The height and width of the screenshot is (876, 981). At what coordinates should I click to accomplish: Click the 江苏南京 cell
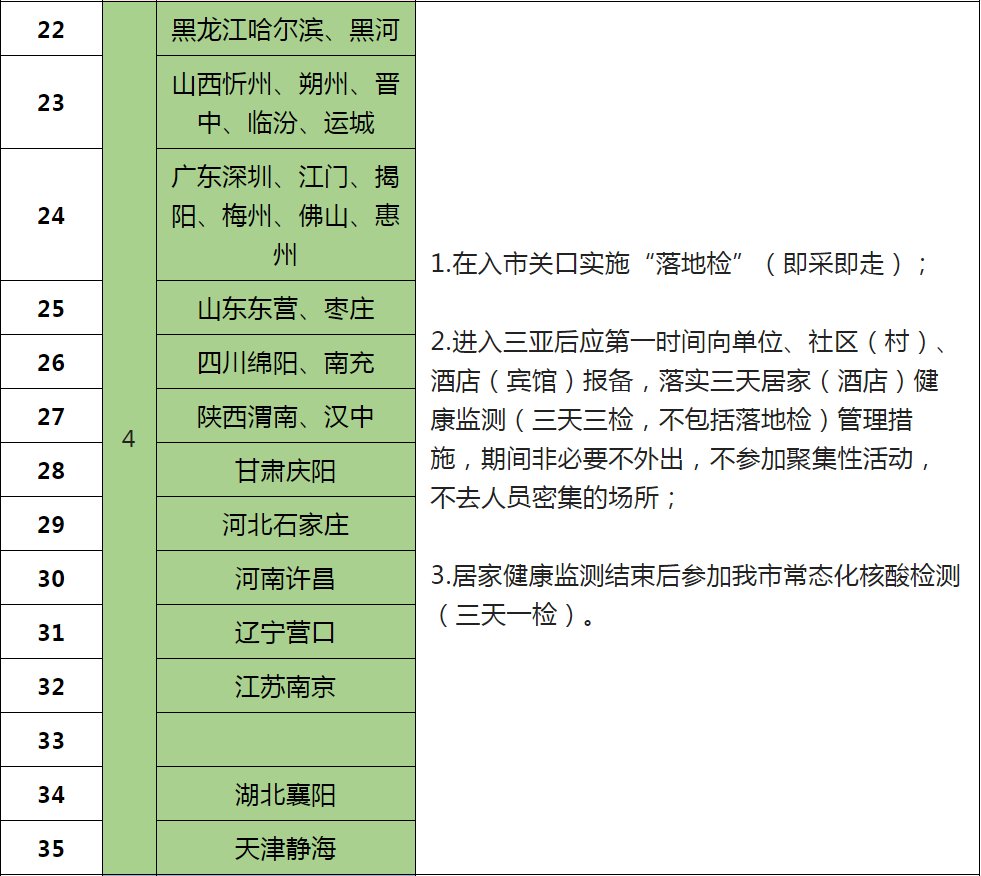tap(285, 686)
